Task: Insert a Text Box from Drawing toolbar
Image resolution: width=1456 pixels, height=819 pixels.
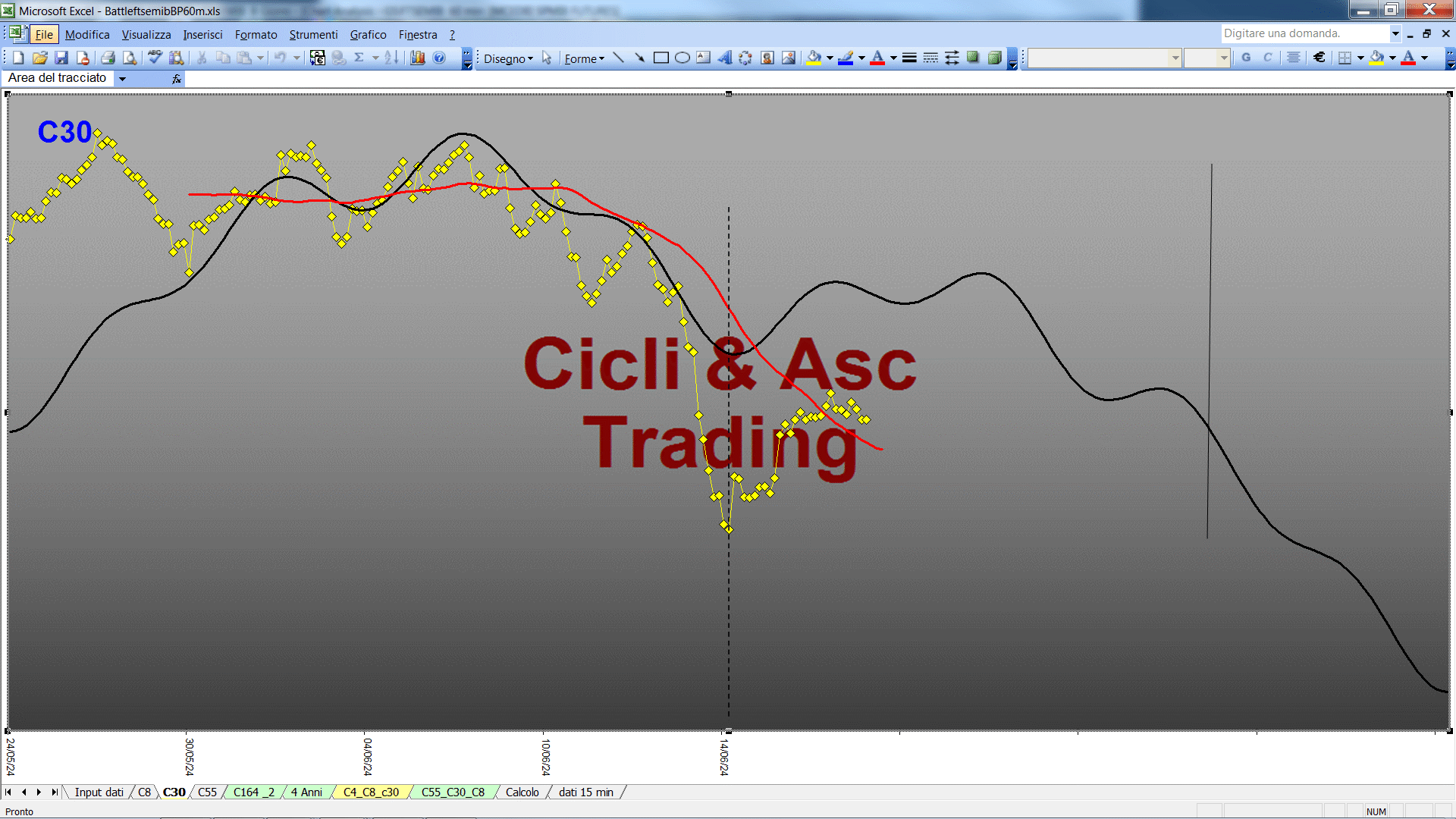Action: (x=704, y=58)
